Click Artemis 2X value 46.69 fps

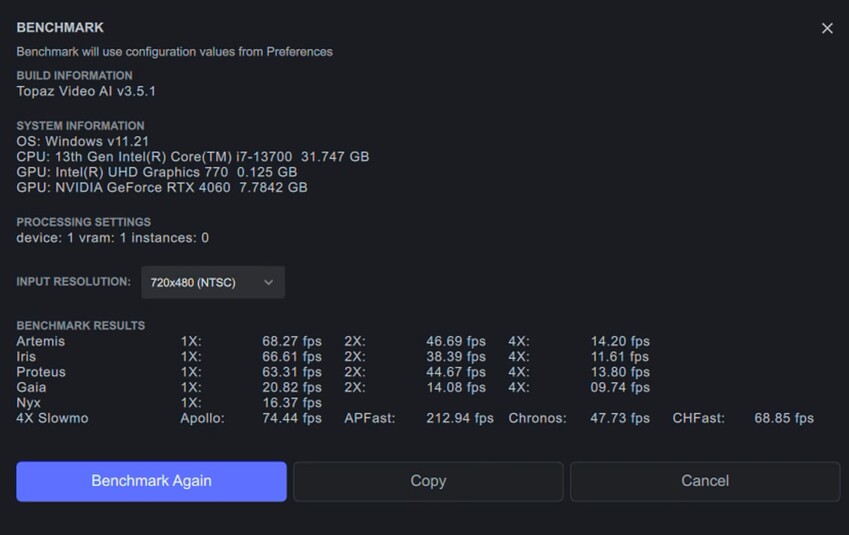coord(456,341)
